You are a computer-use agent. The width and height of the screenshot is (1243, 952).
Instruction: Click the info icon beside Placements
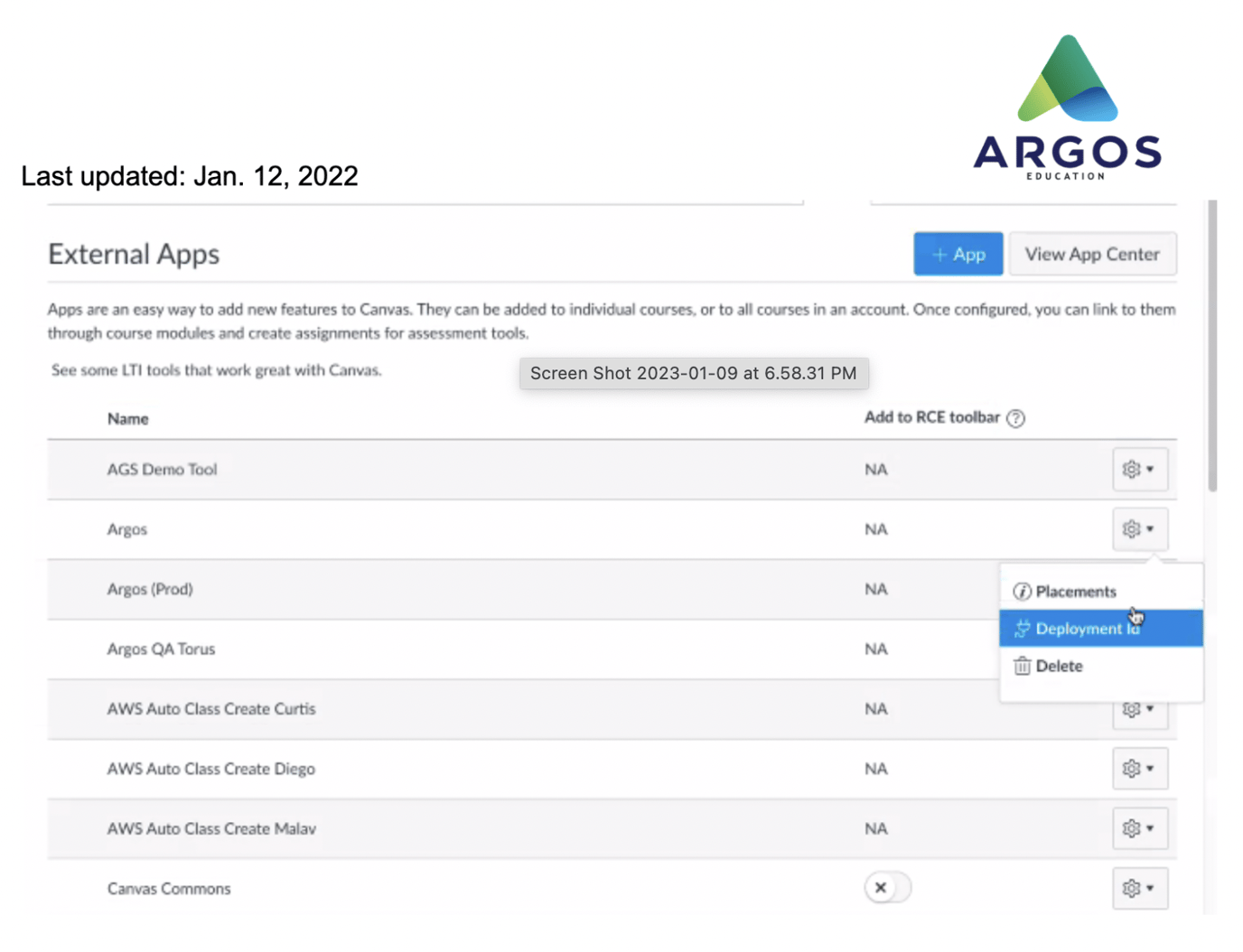click(x=1022, y=592)
